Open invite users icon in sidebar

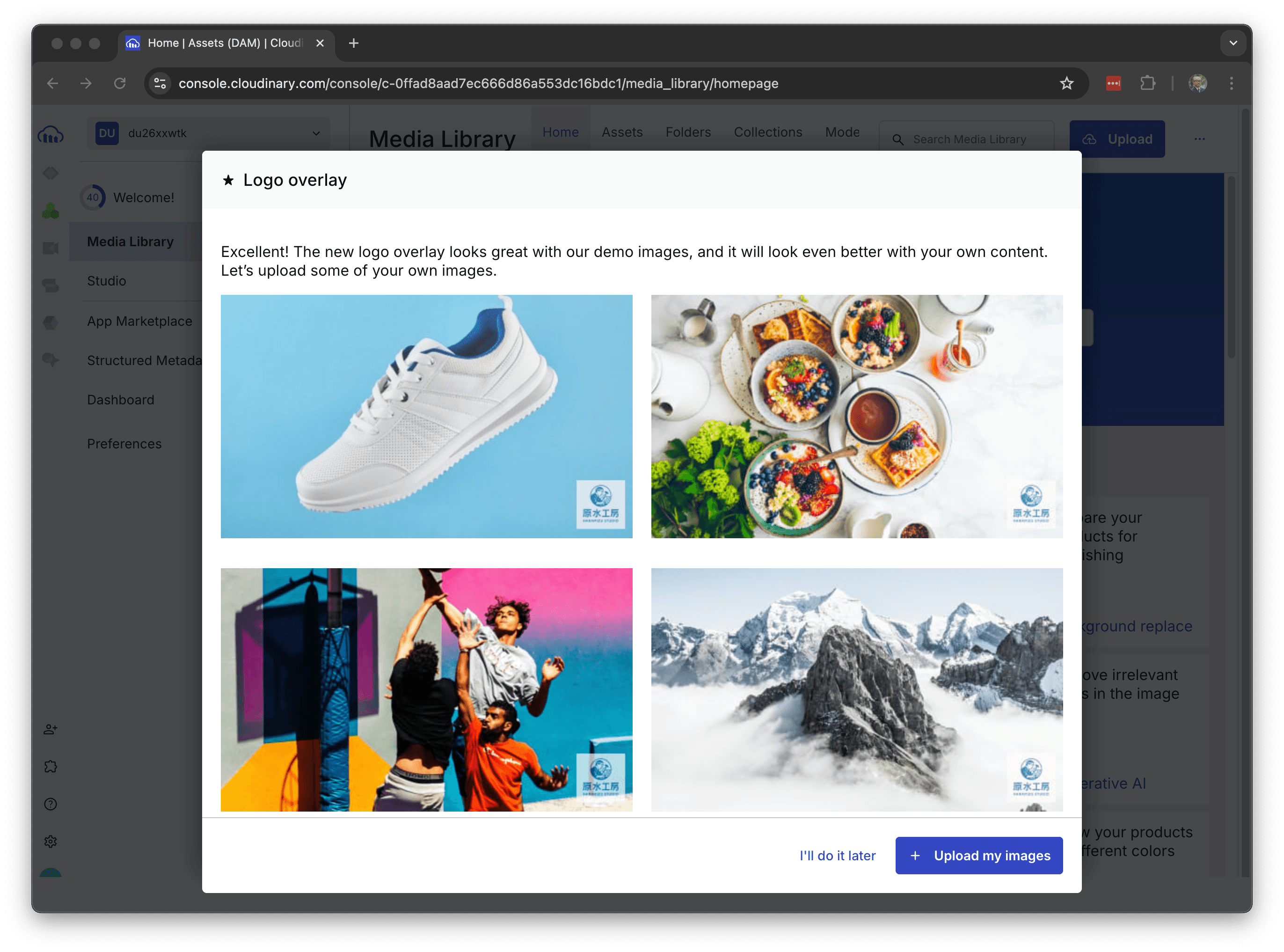[x=51, y=730]
